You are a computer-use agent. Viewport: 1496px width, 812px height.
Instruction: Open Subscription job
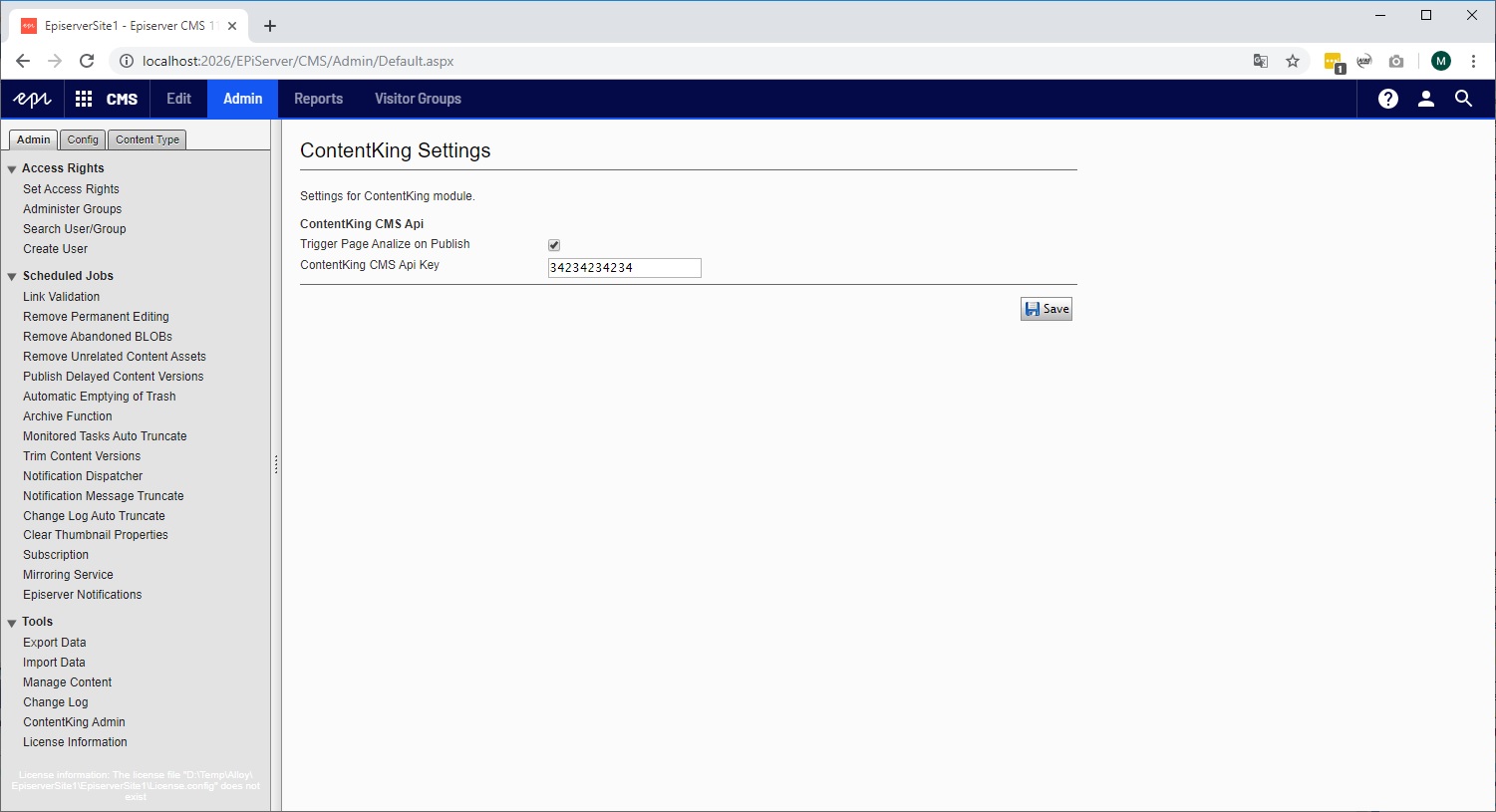[x=56, y=555]
